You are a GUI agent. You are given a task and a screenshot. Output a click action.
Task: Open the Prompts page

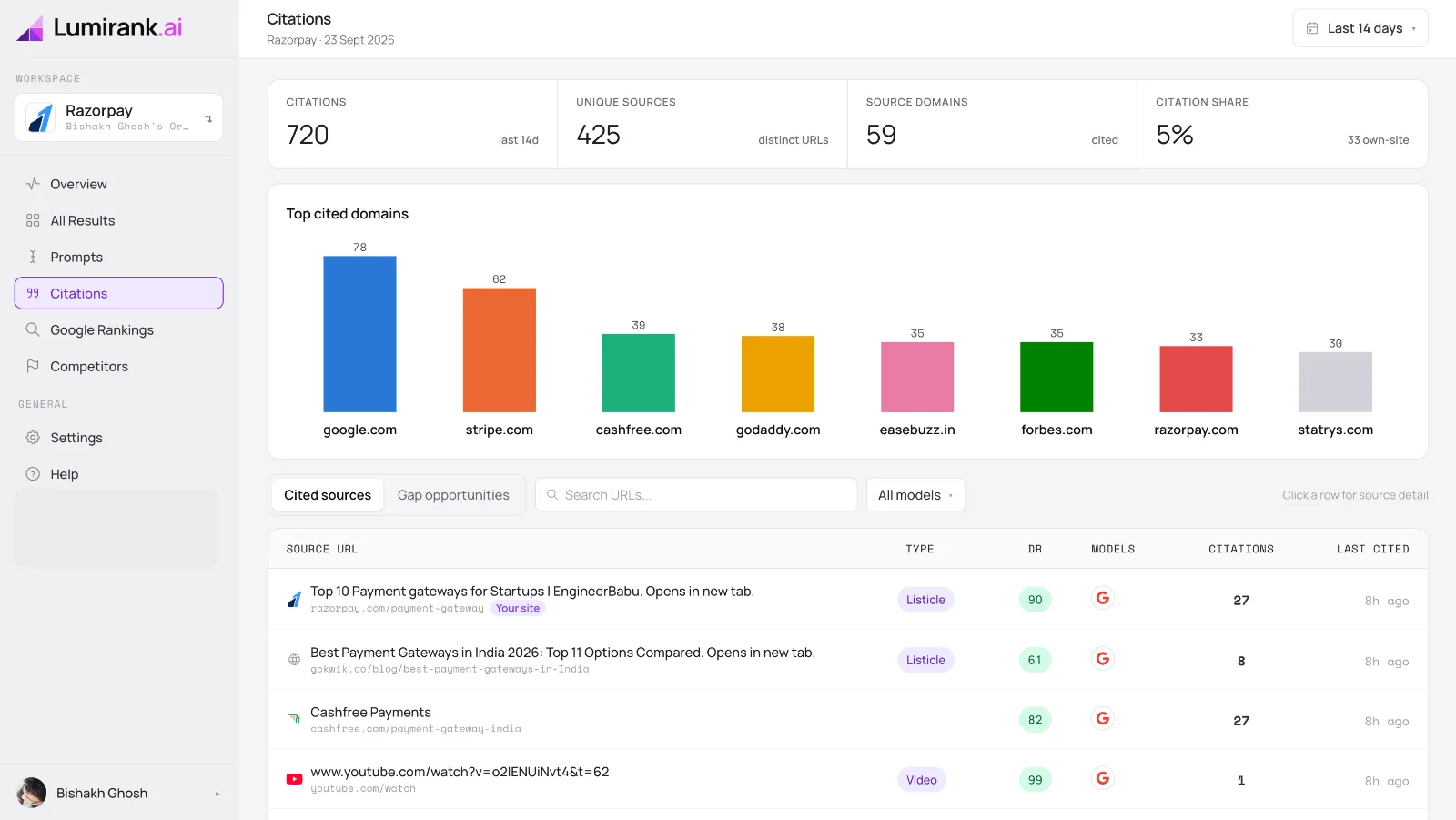(x=119, y=257)
